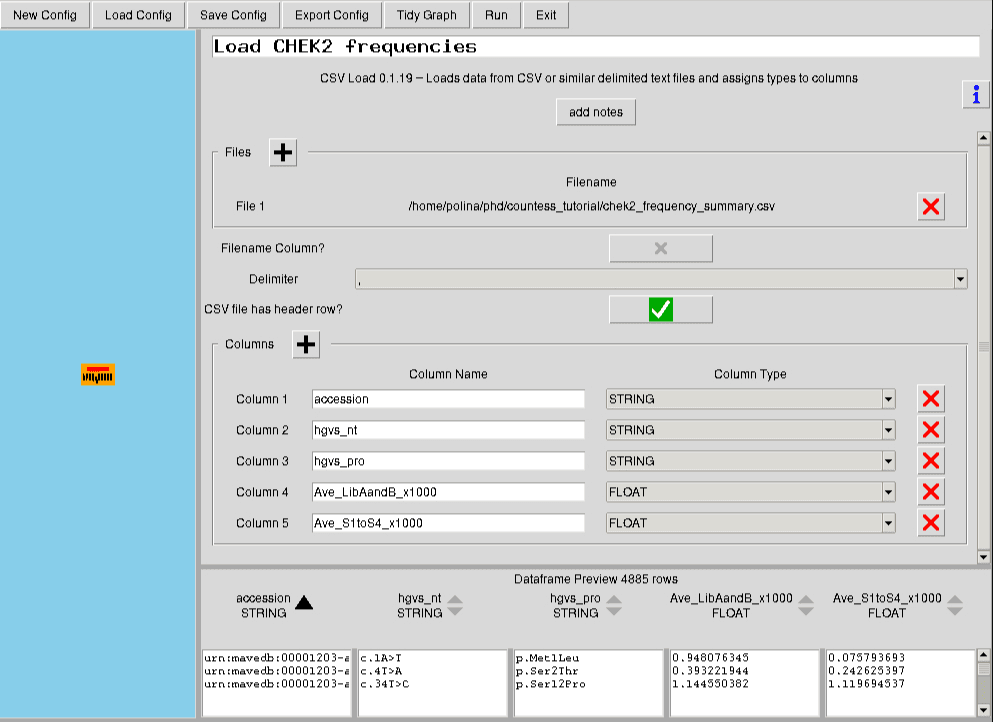Click preview table scrollbar down arrow

[984, 710]
